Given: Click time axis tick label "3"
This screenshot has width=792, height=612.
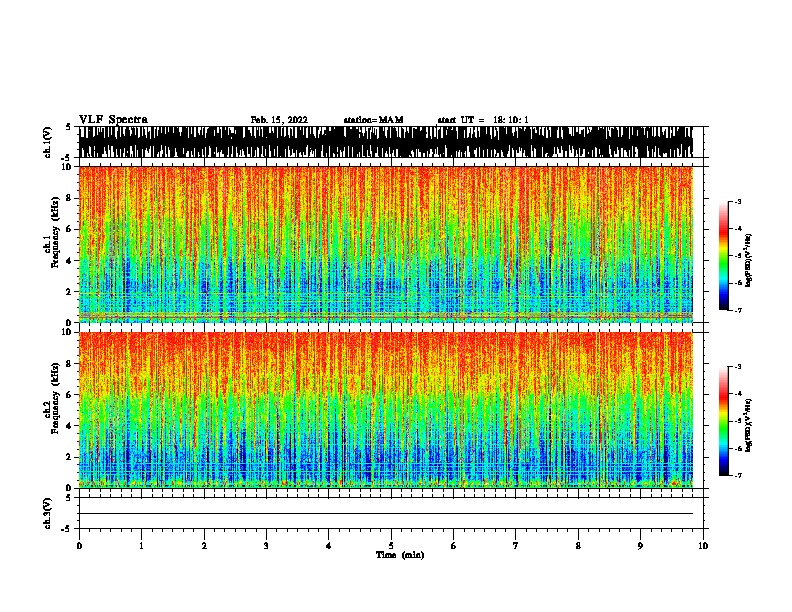Looking at the screenshot, I should coord(266,546).
